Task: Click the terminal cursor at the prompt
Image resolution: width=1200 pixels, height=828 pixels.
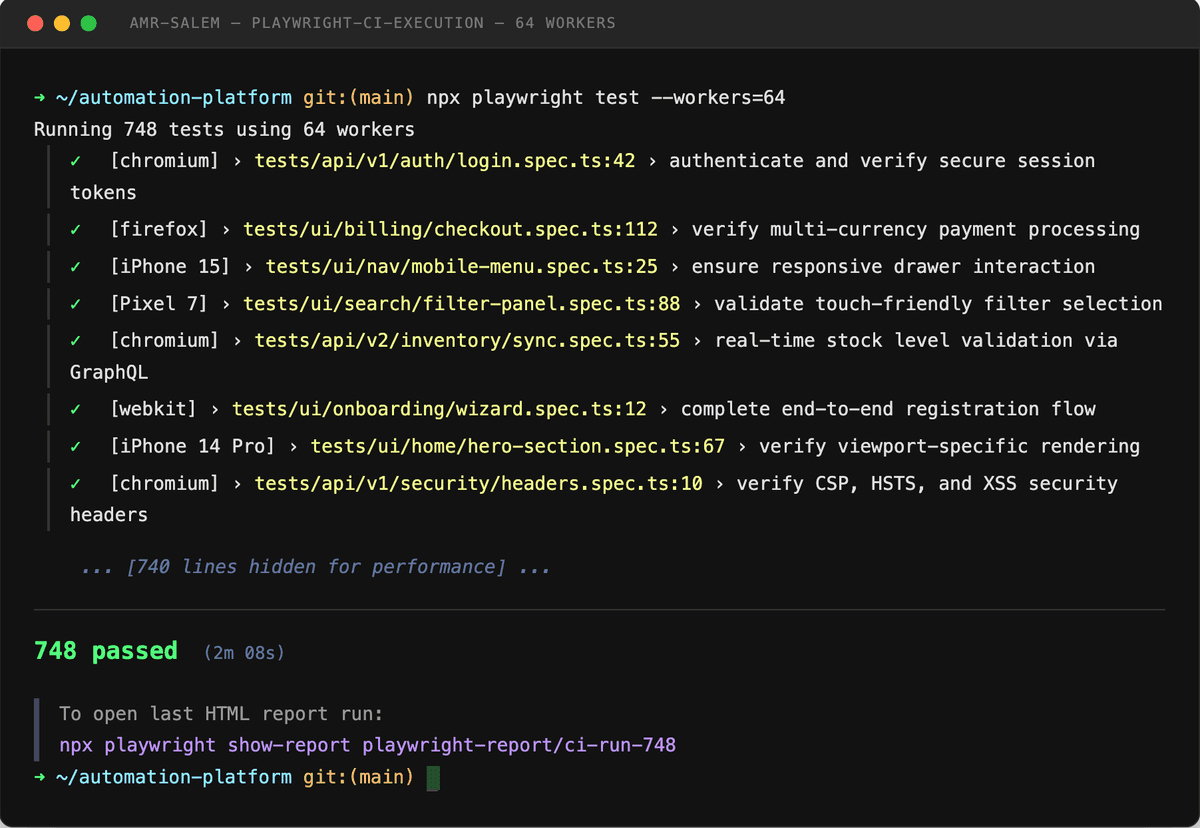Action: click(433, 778)
